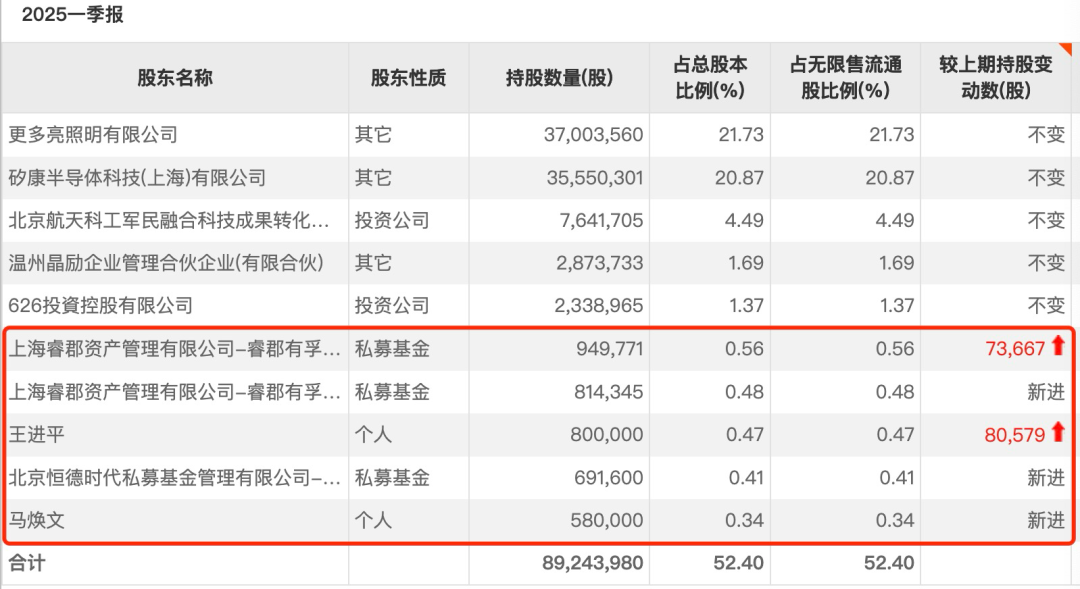The width and height of the screenshot is (1080, 589).
Task: Select shareholder 北京恒德时代私募基金管理有限公司
Action: (x=175, y=477)
